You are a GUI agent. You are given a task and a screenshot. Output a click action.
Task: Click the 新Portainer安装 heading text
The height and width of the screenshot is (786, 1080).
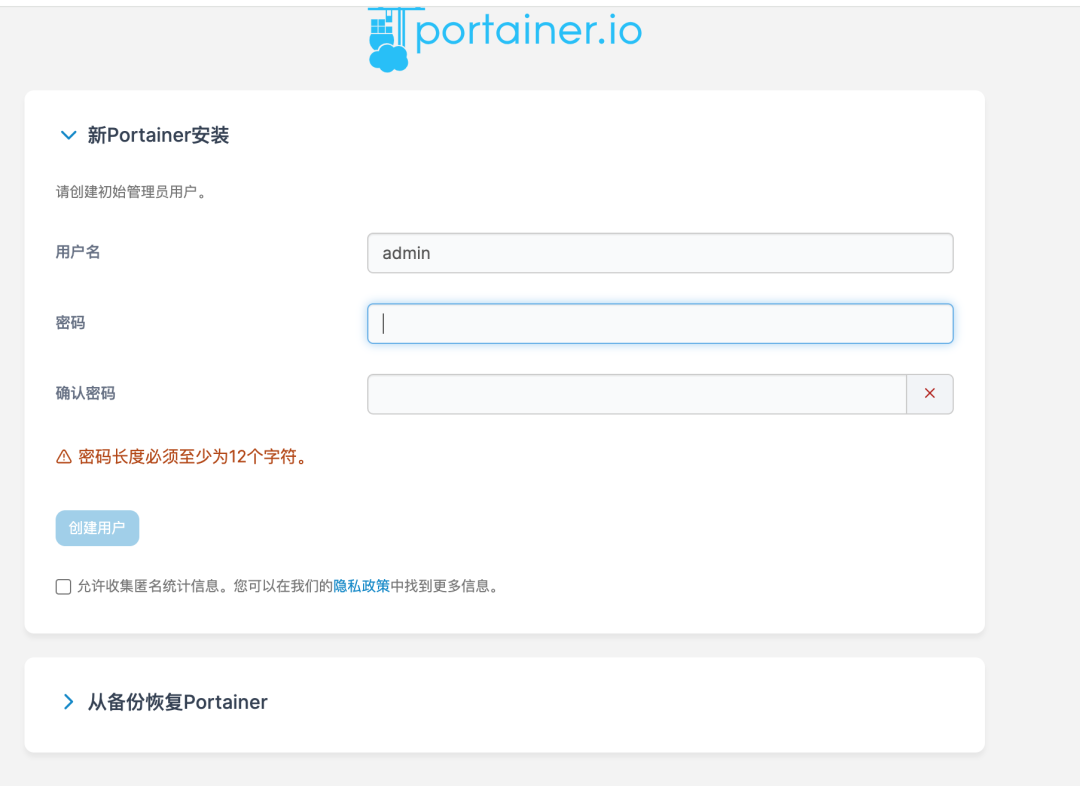click(x=158, y=135)
